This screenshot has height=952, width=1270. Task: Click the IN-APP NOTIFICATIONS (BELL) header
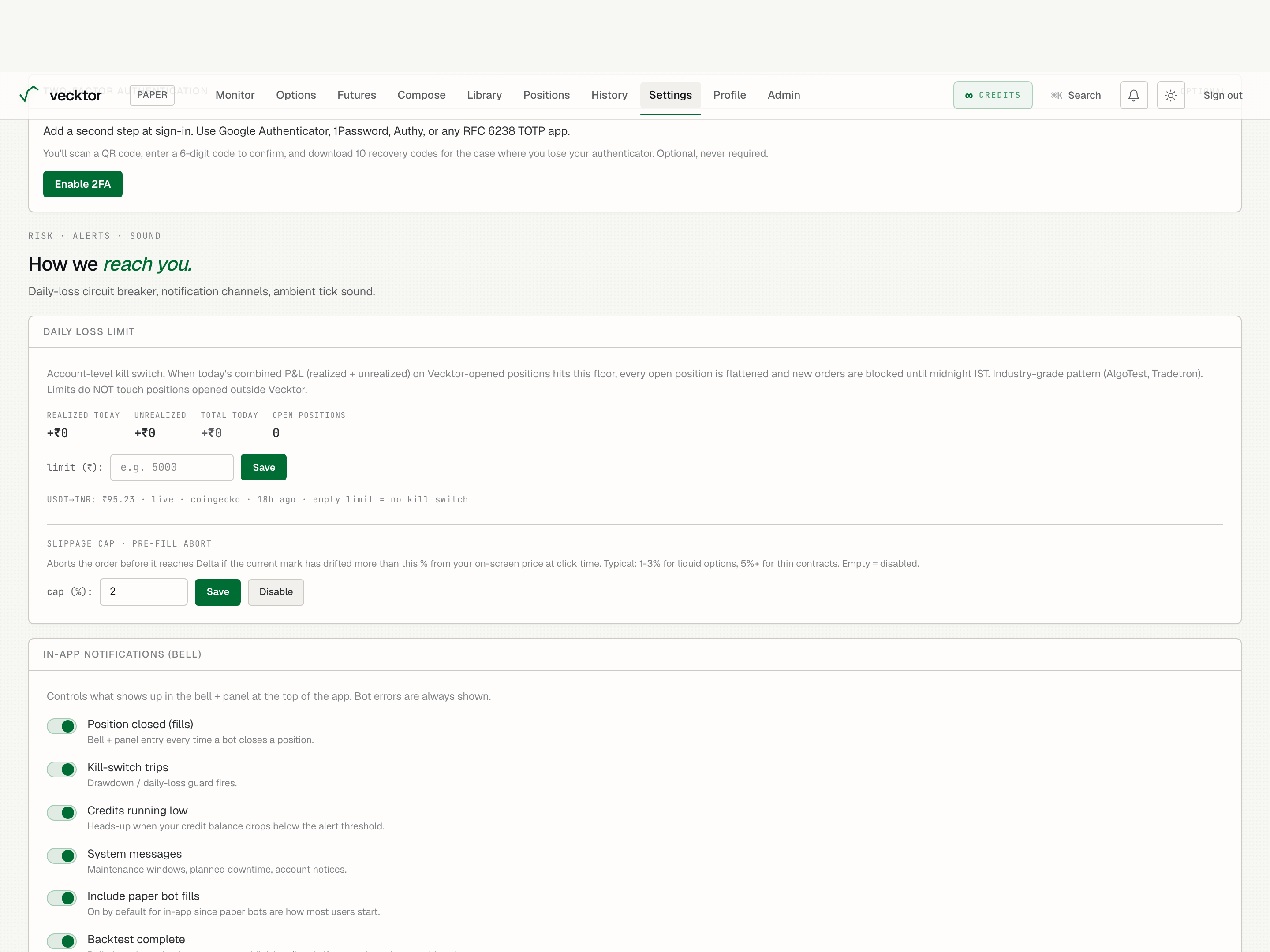pyautogui.click(x=122, y=654)
